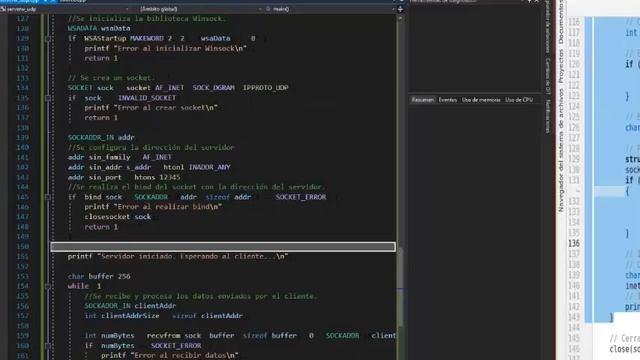Open the main() member dropdown
Viewport: 640px width, 360px height.
330,9
